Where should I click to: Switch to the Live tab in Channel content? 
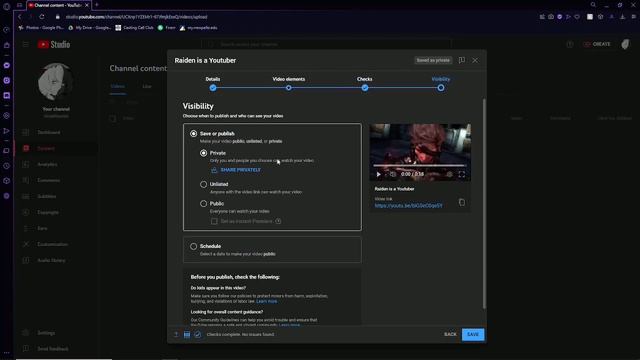click(147, 86)
